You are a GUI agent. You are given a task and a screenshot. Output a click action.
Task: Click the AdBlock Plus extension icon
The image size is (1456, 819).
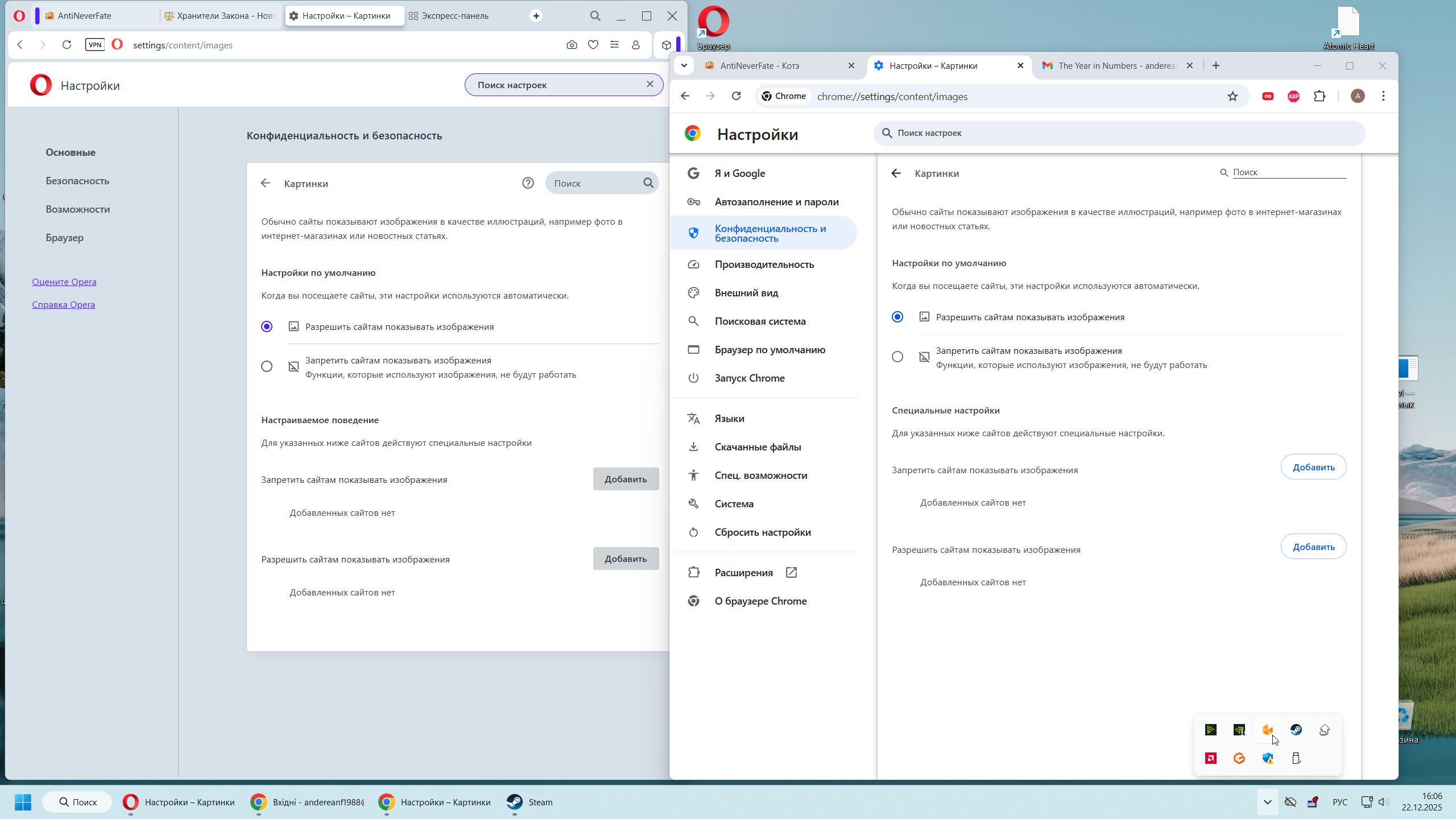[x=1293, y=97]
